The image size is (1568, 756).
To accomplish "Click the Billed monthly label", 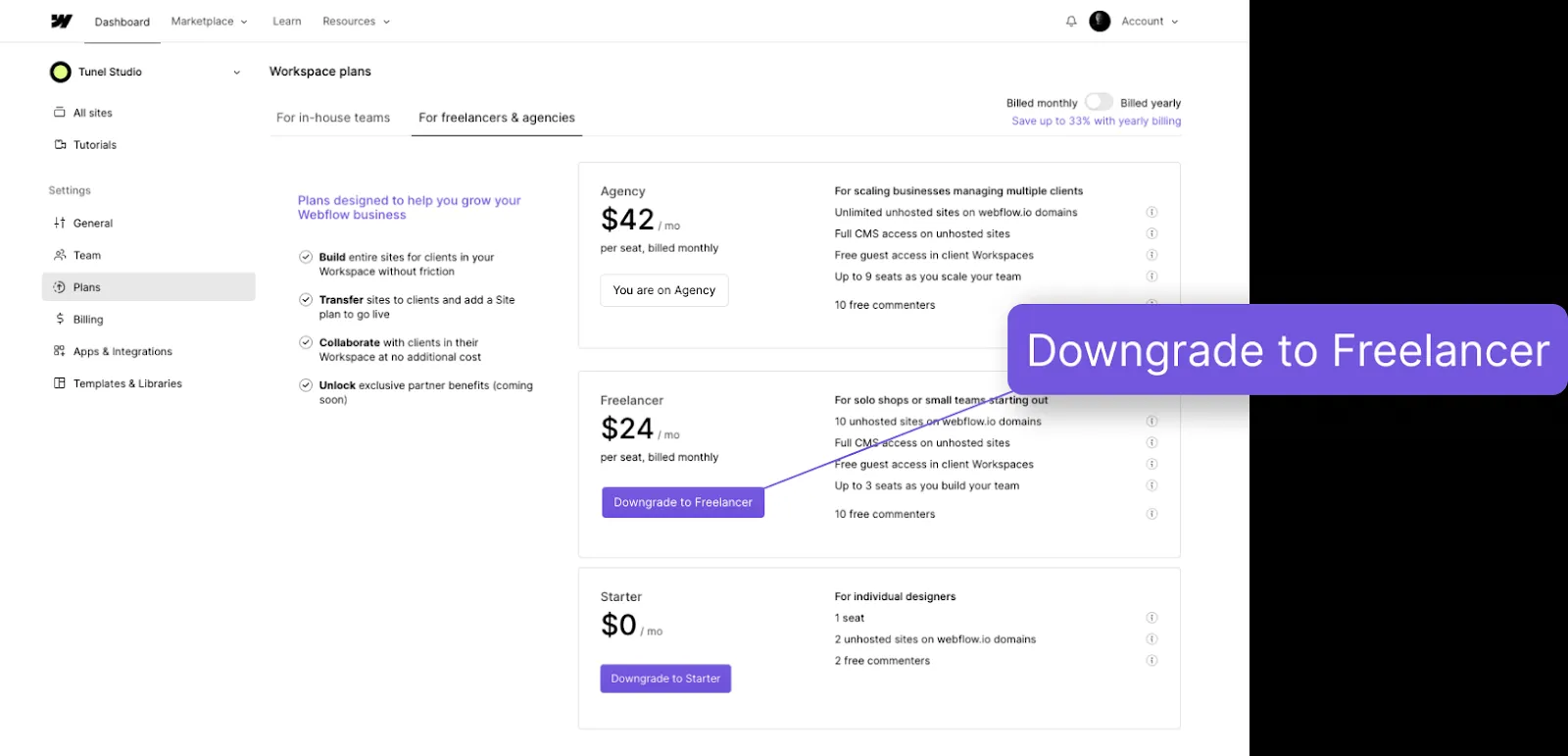I will point(1042,103).
